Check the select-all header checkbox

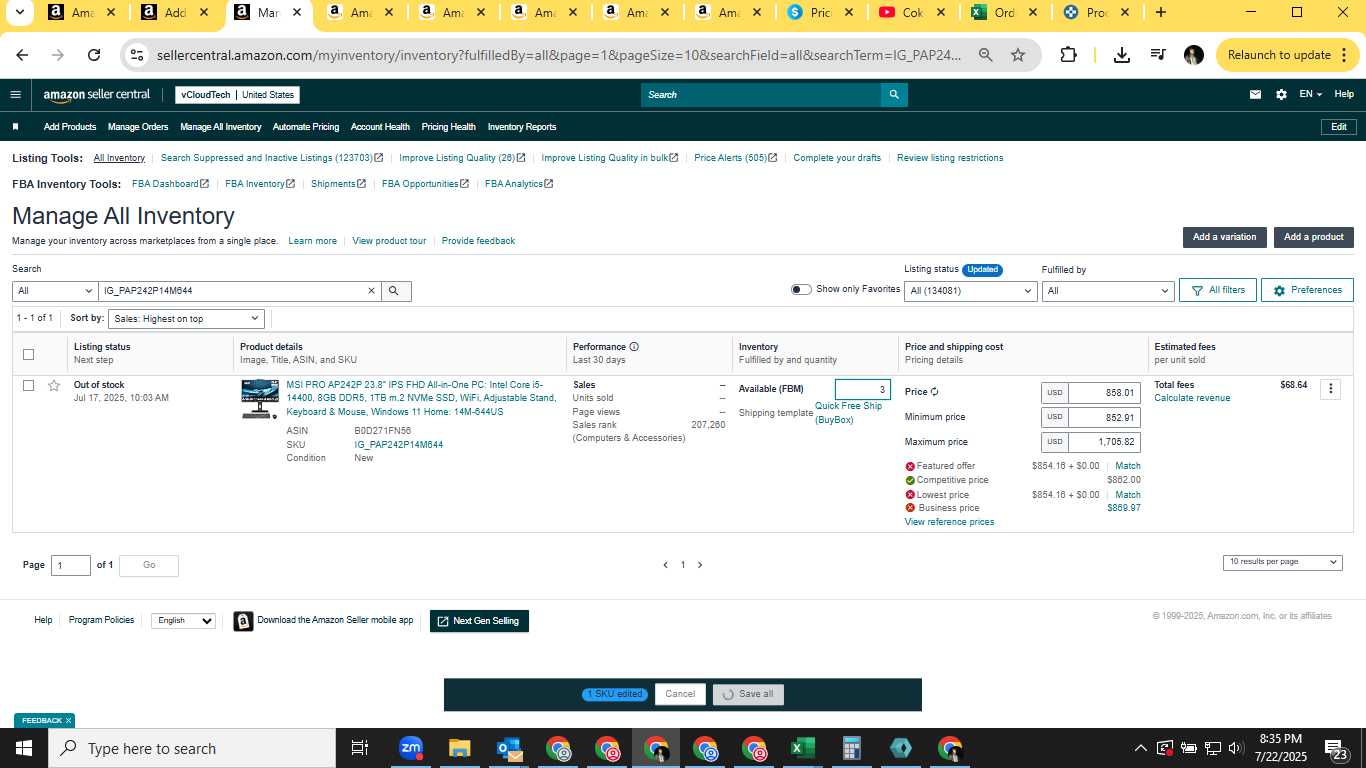tap(28, 354)
